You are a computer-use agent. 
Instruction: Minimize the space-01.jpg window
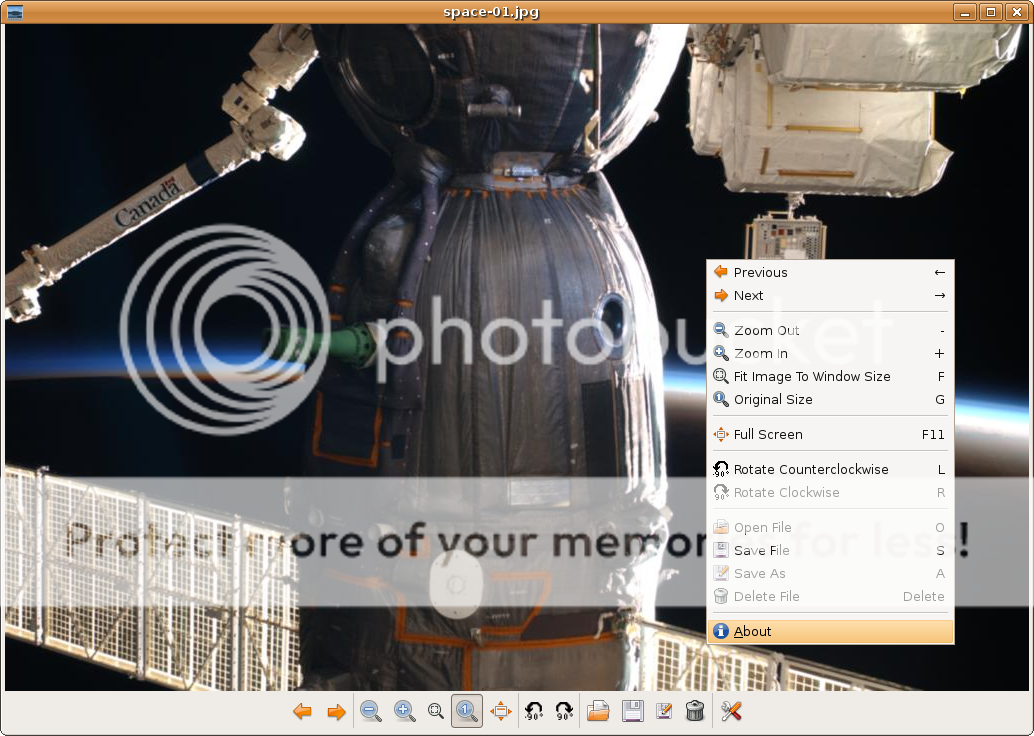coord(964,12)
